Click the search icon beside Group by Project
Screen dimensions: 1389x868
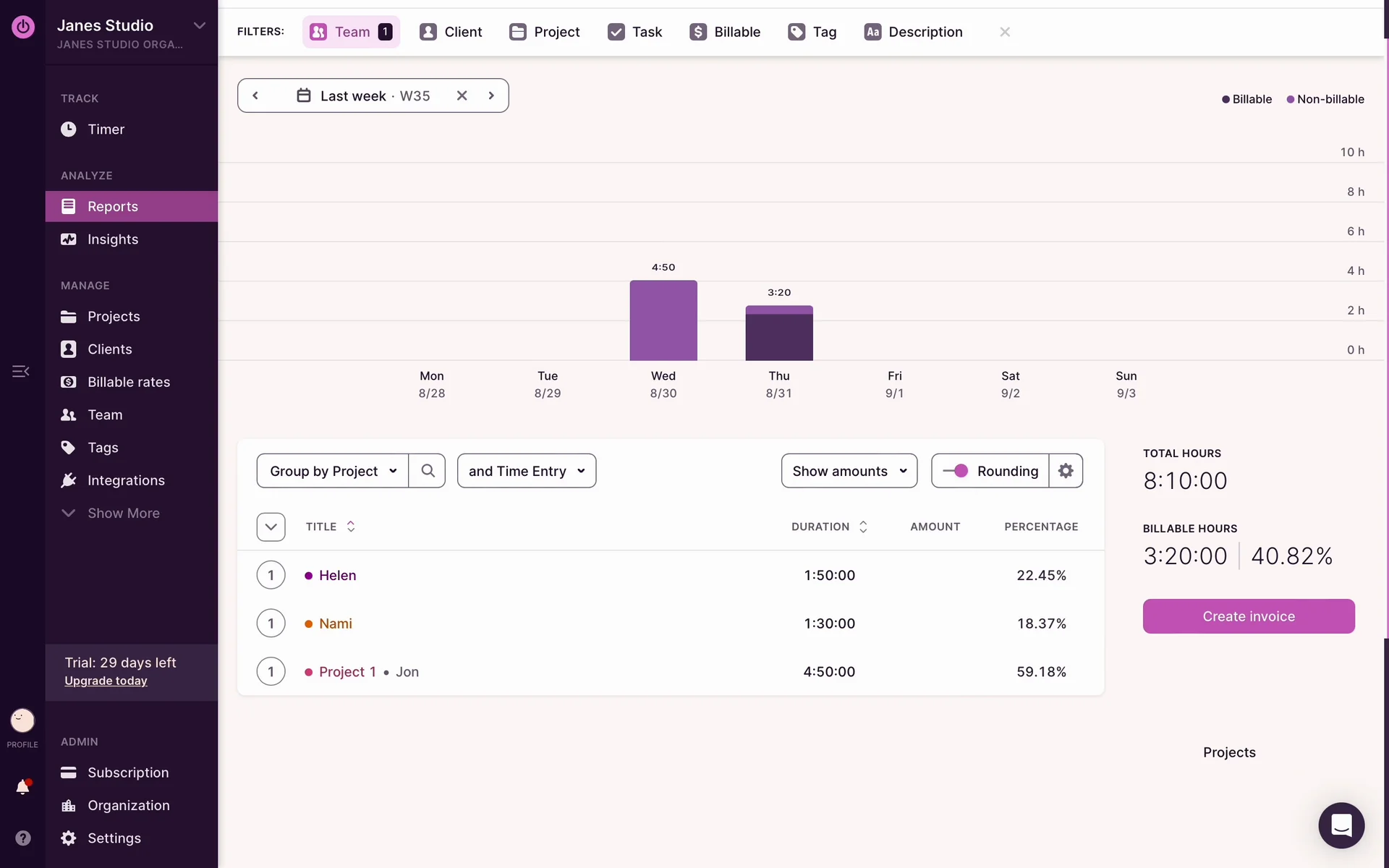428,471
